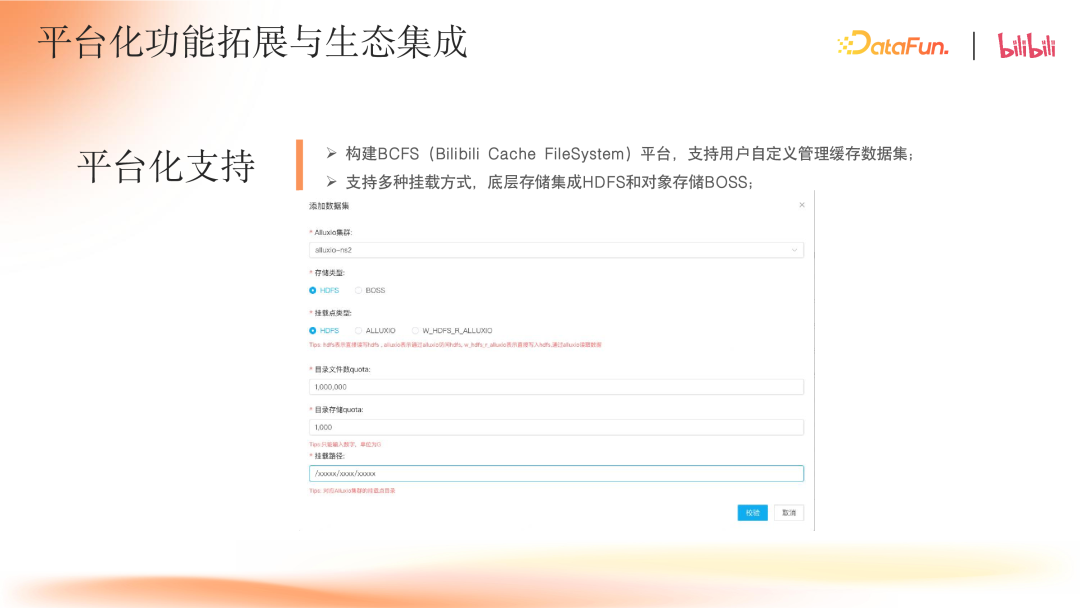Click the DataFun logo
Viewport: 1080px width, 608px height.
(x=893, y=44)
